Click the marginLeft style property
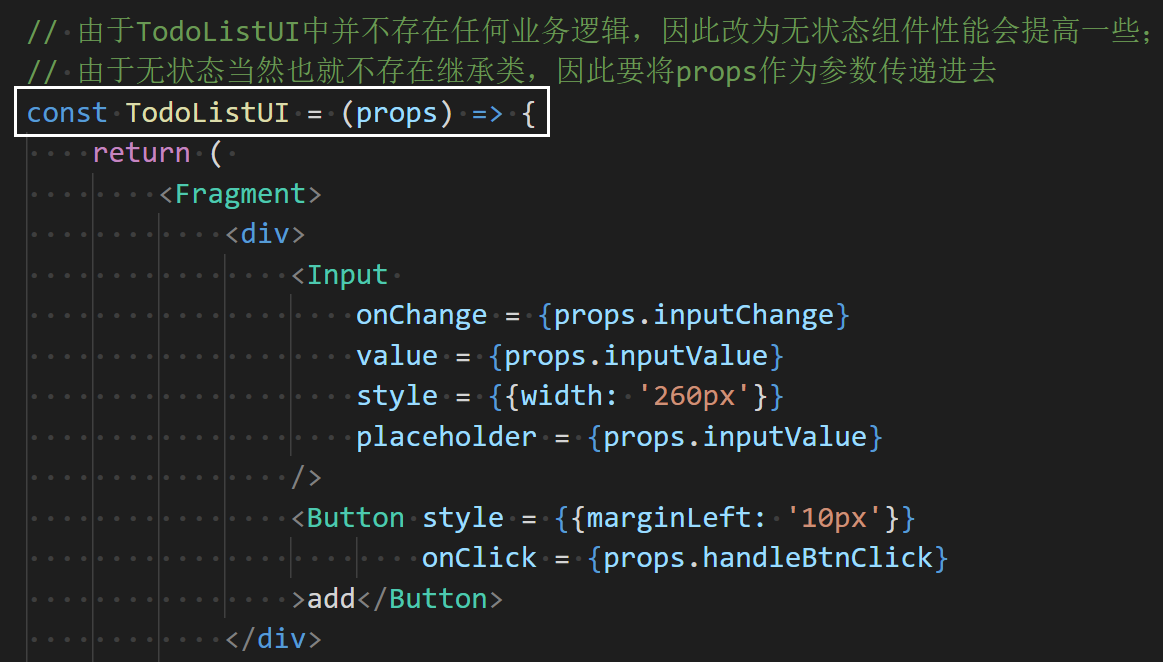This screenshot has width=1163, height=662. [x=677, y=518]
